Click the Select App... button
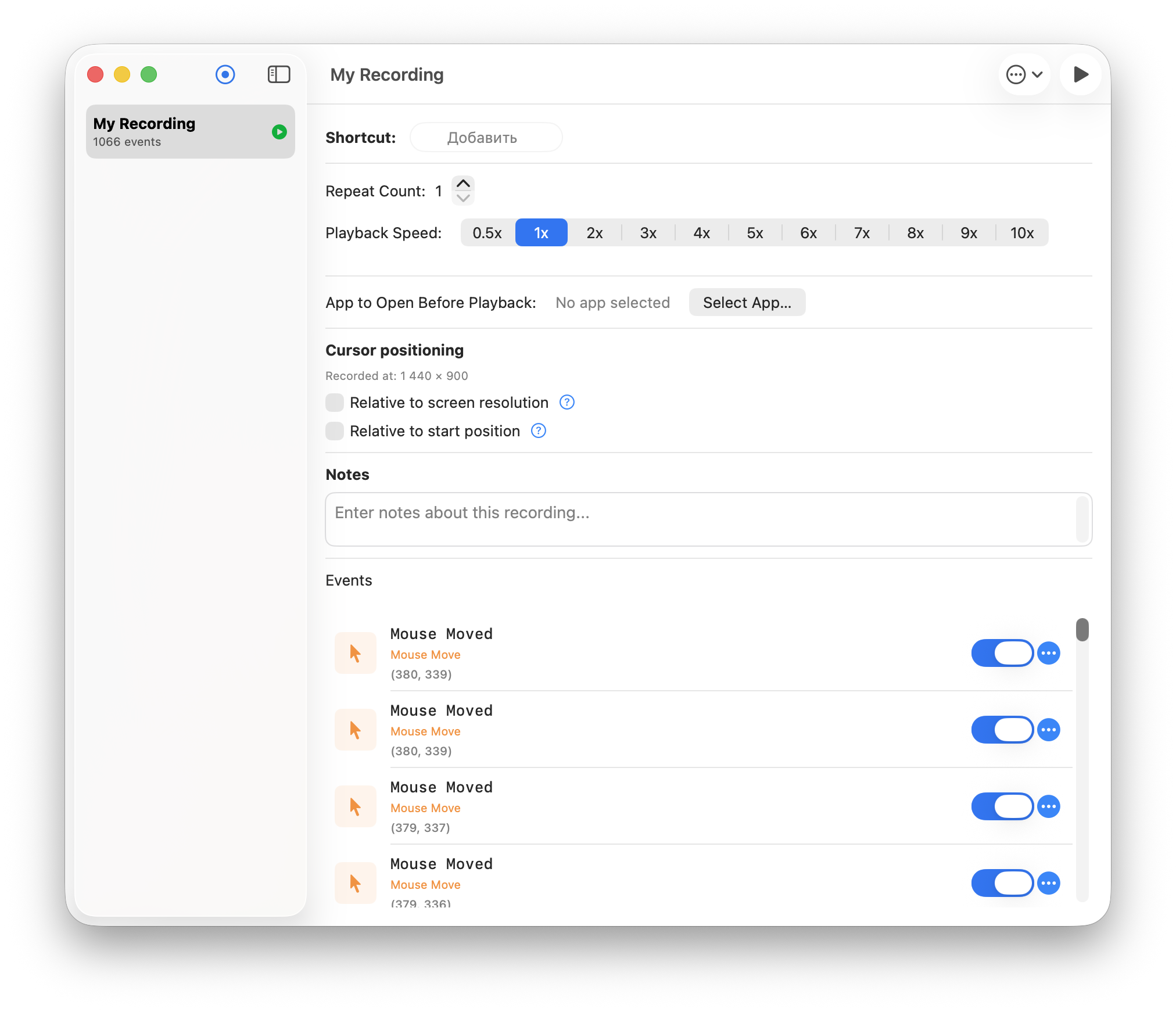This screenshot has height=1012, width=1176. pos(747,302)
